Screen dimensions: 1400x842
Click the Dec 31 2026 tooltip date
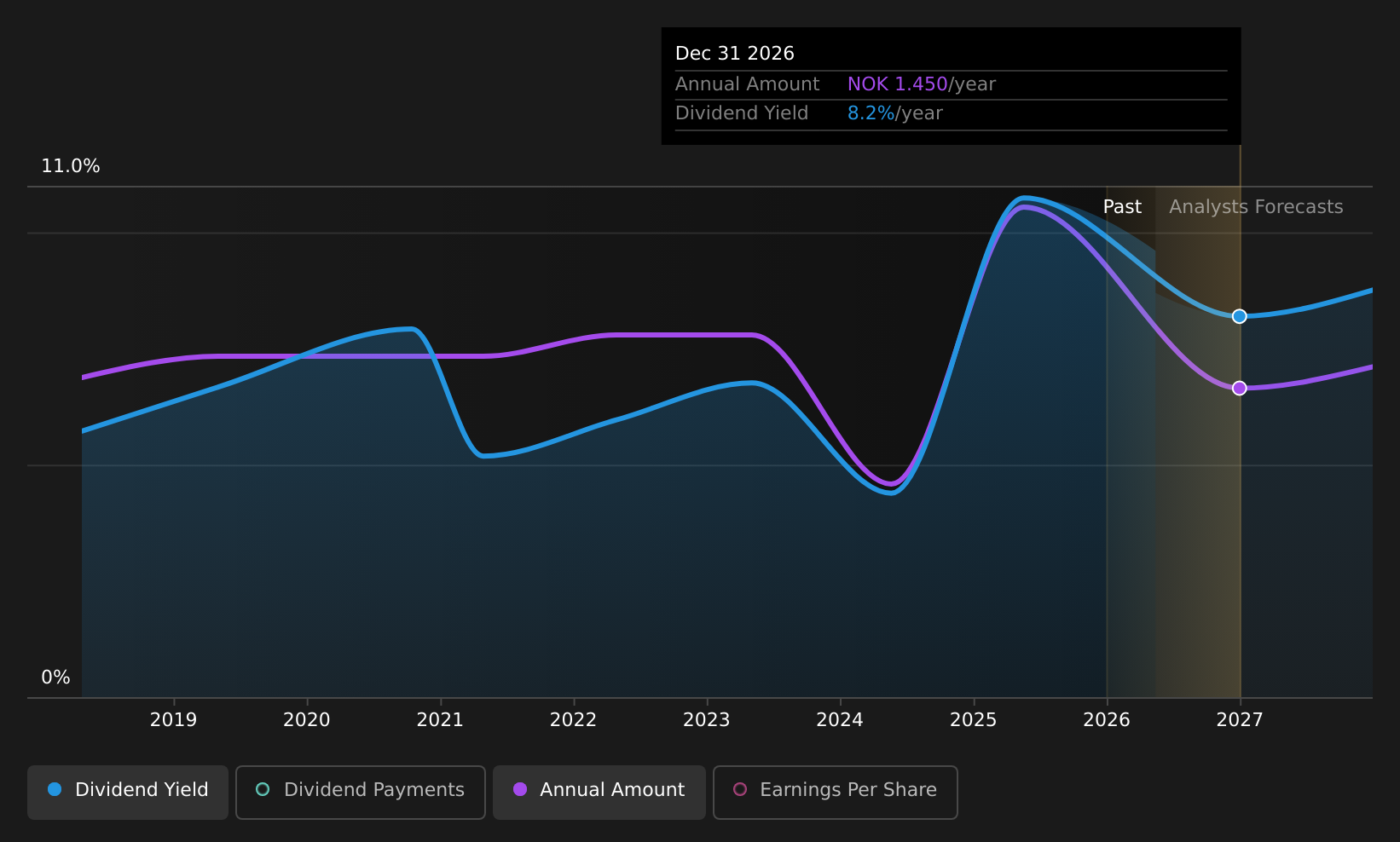tap(735, 54)
